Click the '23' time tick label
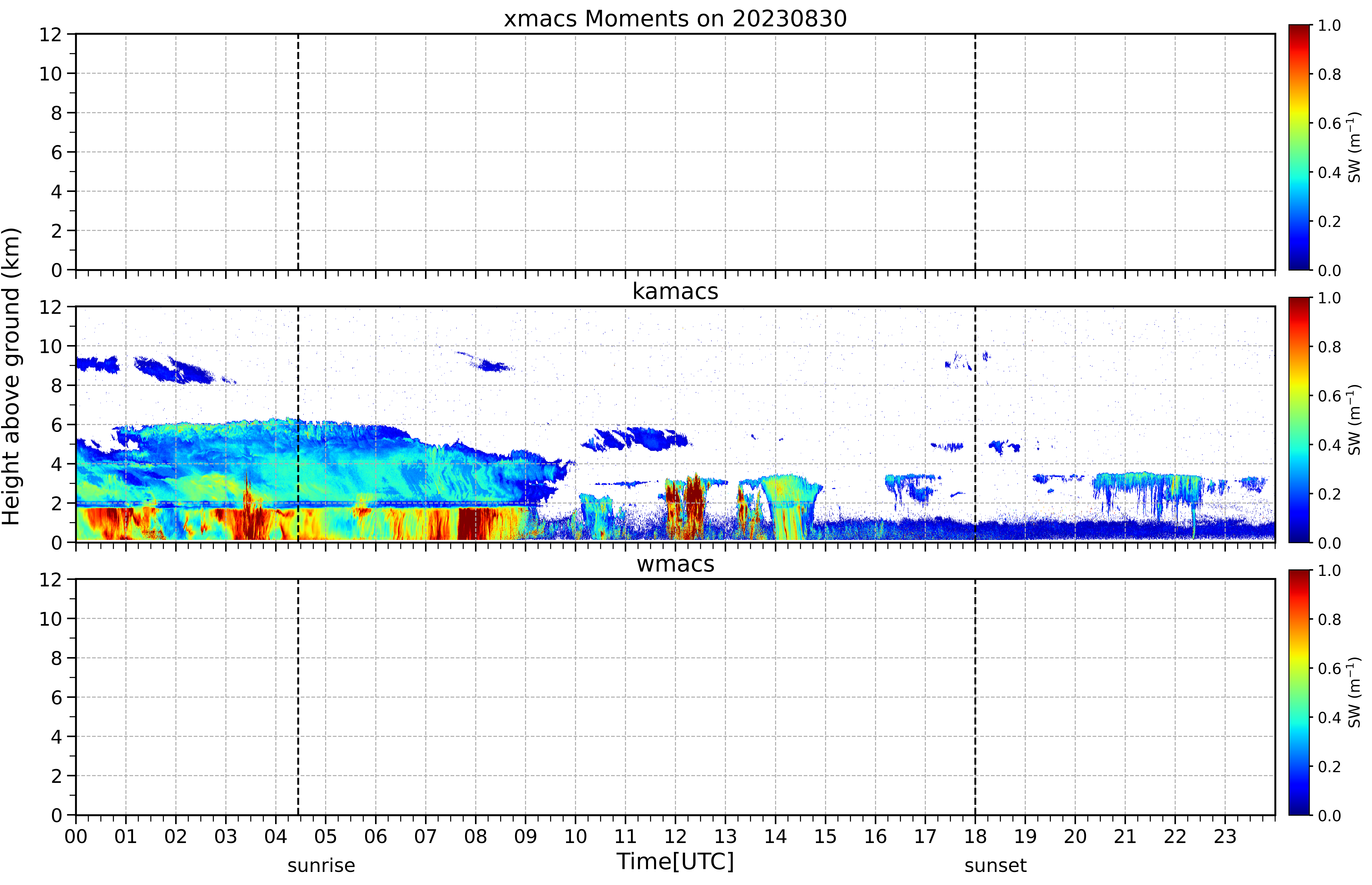 click(x=1225, y=837)
